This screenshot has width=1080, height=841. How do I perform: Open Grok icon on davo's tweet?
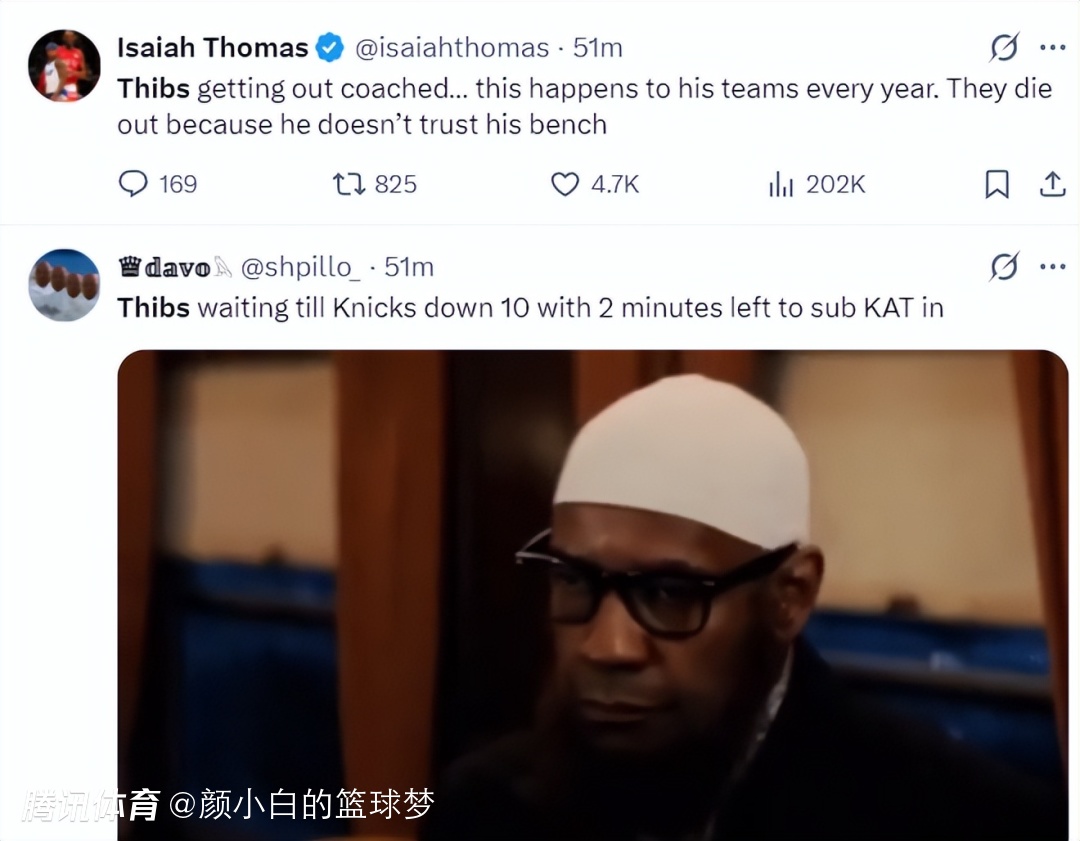tap(1004, 267)
